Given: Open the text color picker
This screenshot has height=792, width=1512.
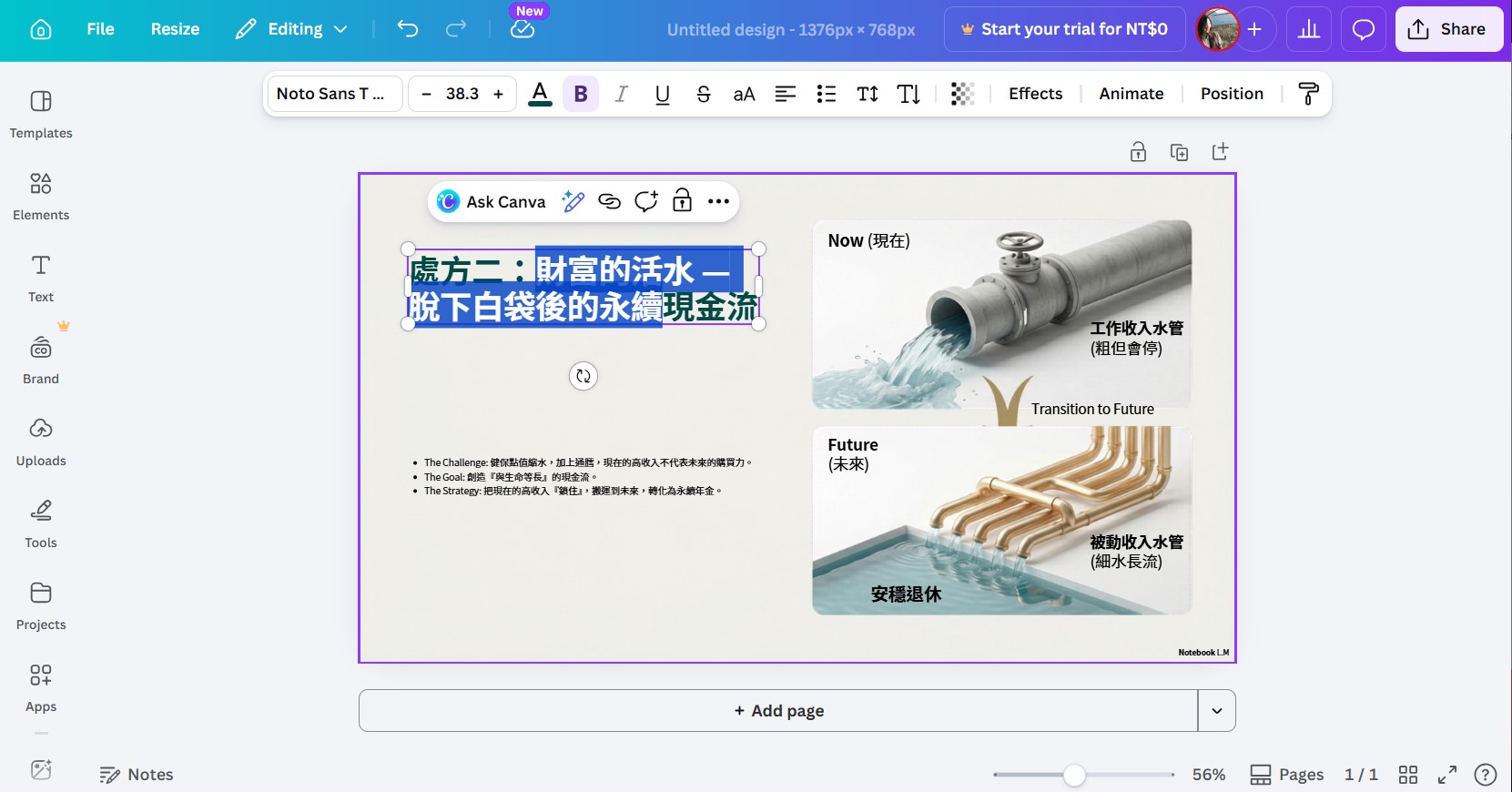Looking at the screenshot, I should [x=540, y=94].
